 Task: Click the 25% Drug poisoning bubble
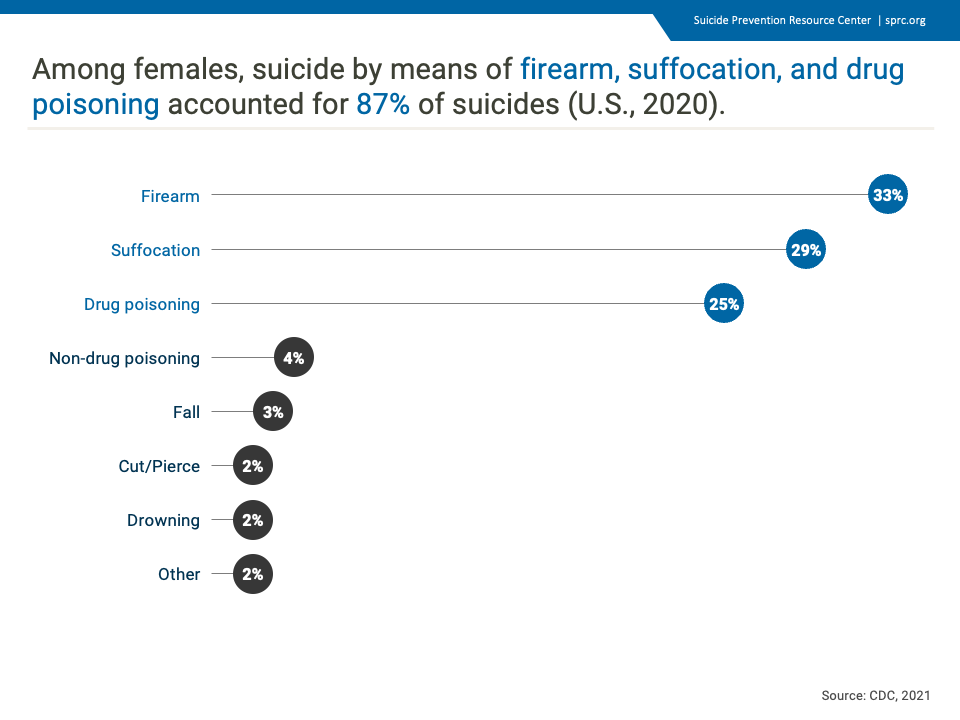click(x=724, y=303)
